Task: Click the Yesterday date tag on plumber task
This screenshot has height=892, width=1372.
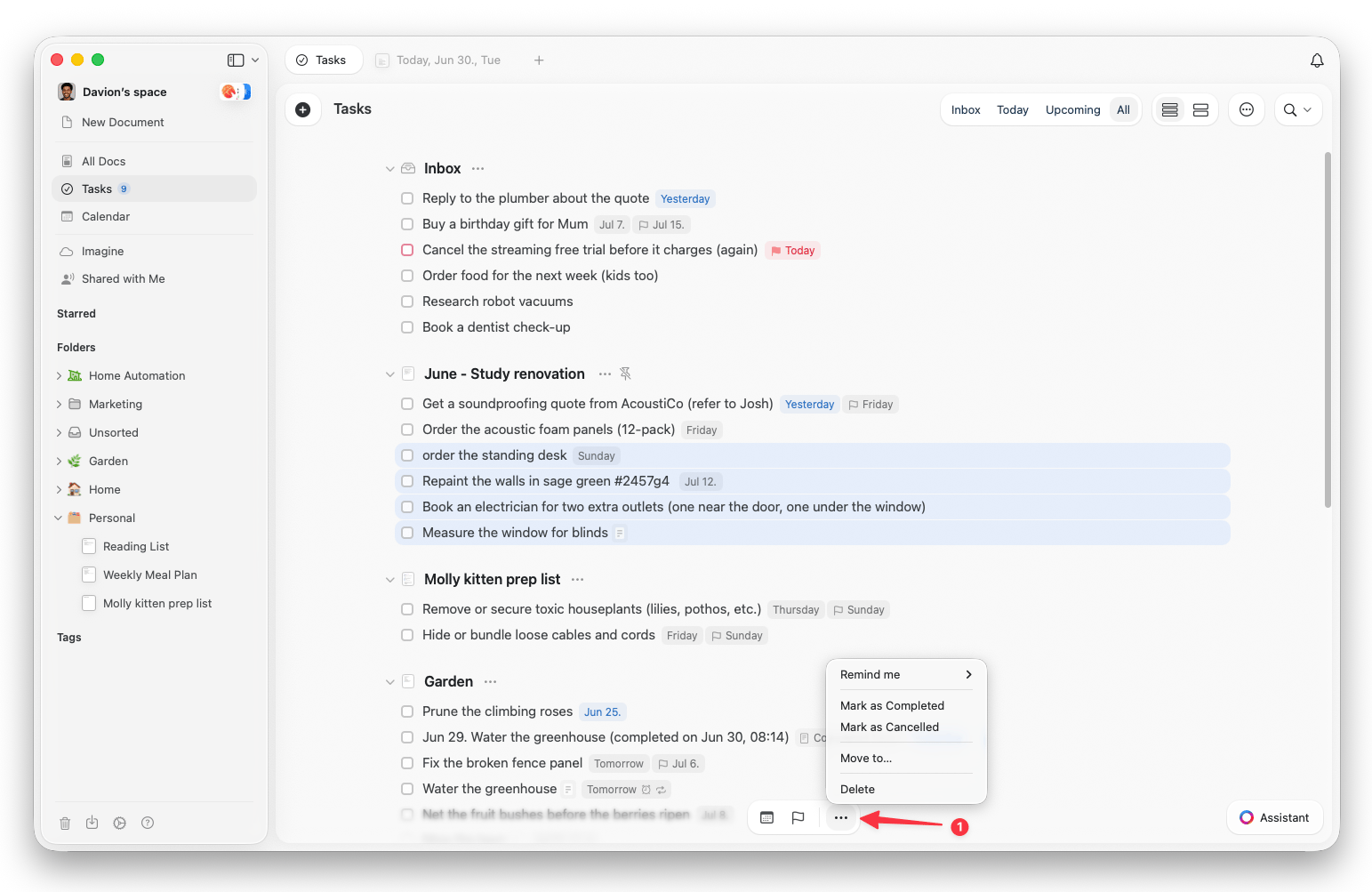Action: (x=686, y=199)
